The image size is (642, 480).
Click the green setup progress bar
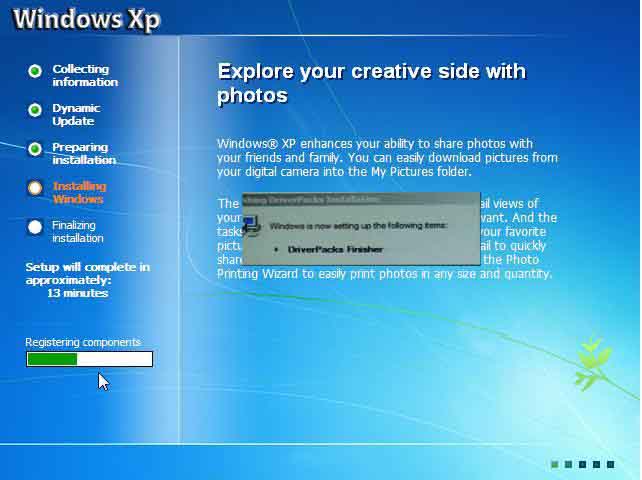tap(90, 359)
